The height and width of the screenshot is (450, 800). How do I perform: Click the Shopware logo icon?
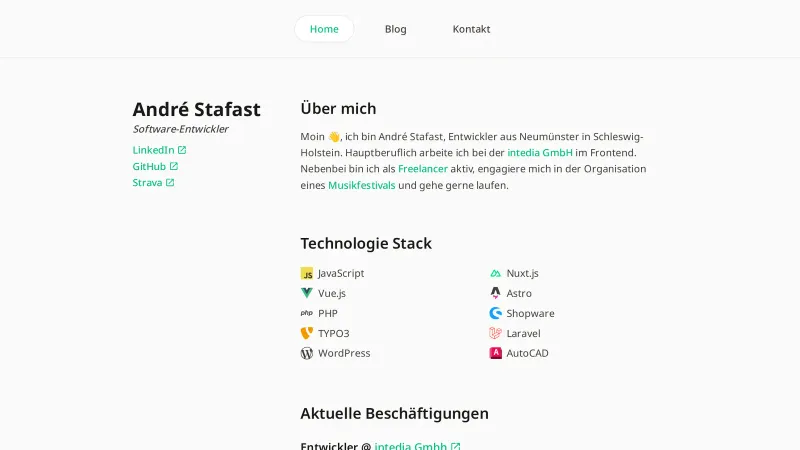point(495,313)
